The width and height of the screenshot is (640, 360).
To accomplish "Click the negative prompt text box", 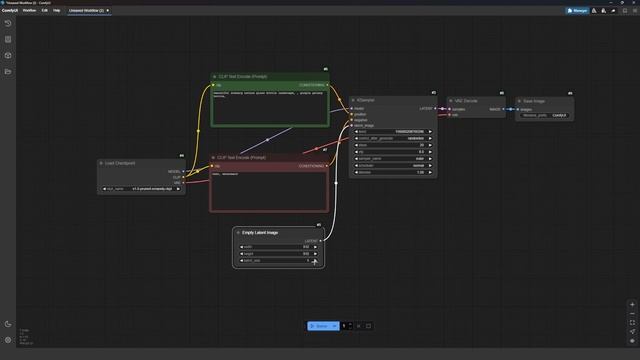I will point(269,191).
